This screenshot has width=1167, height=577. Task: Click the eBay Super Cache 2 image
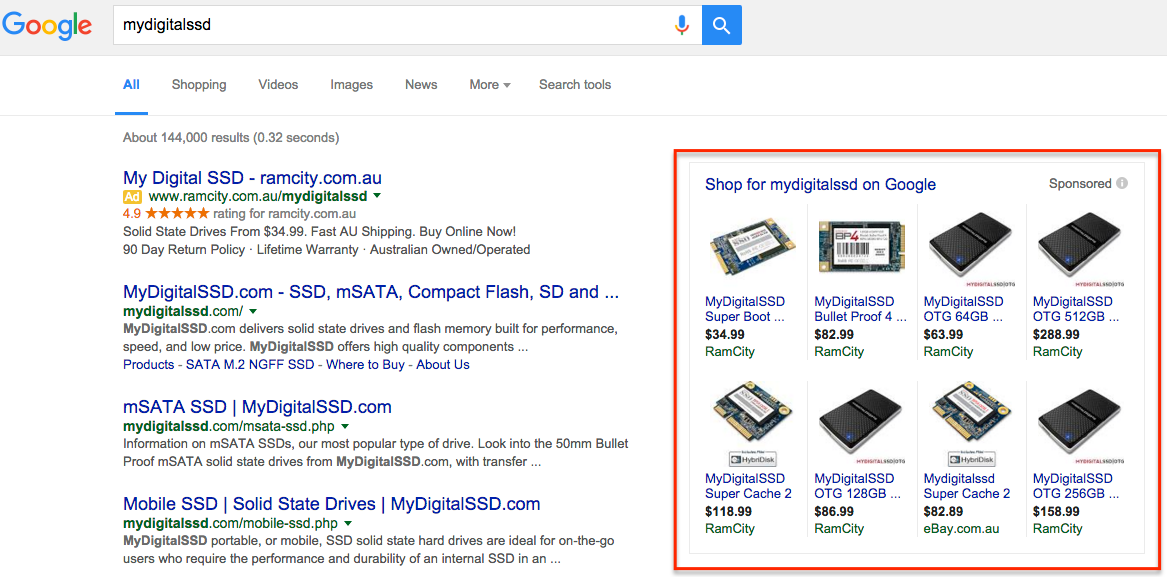[970, 426]
